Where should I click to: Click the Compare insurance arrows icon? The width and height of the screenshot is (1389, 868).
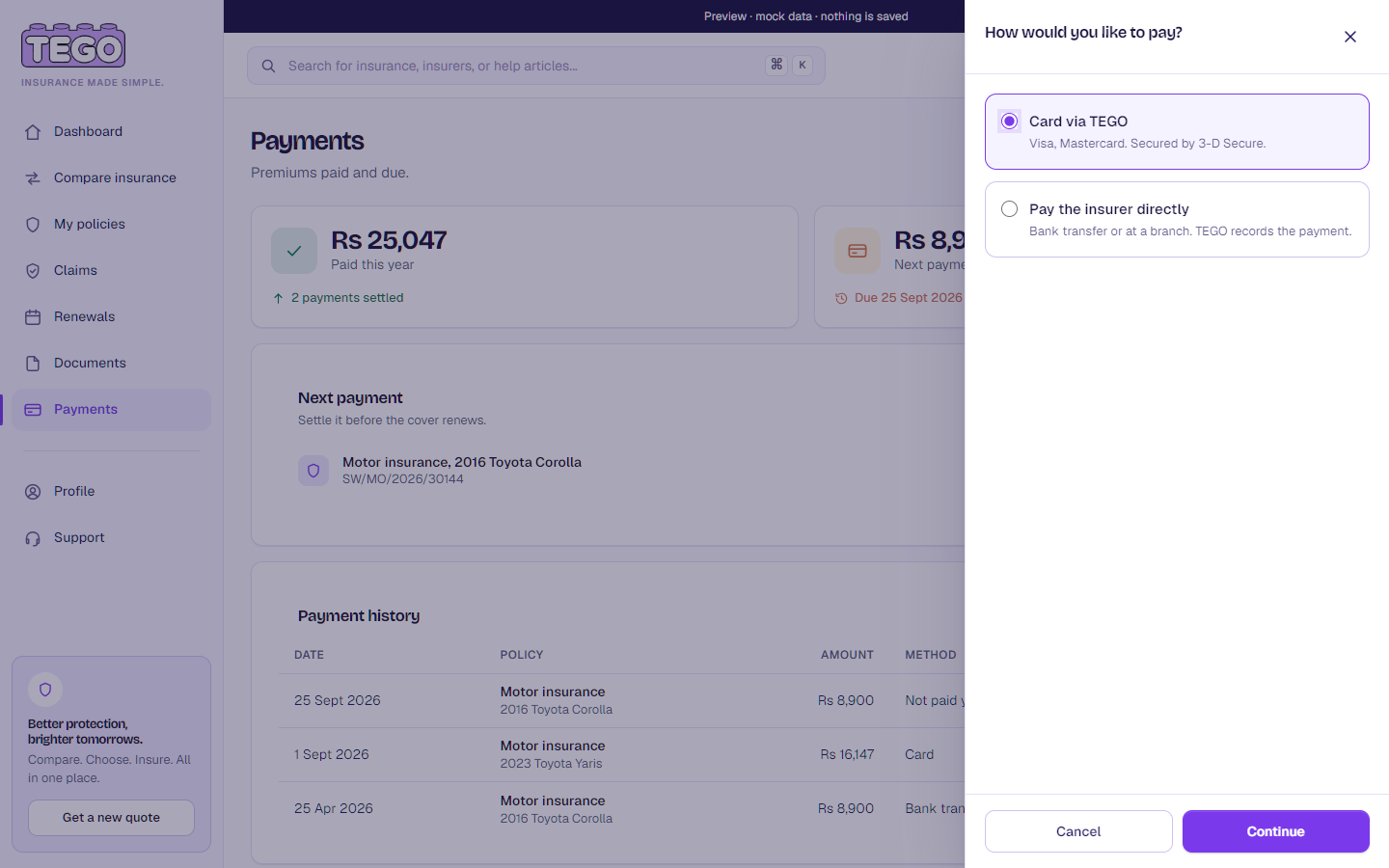coord(33,178)
